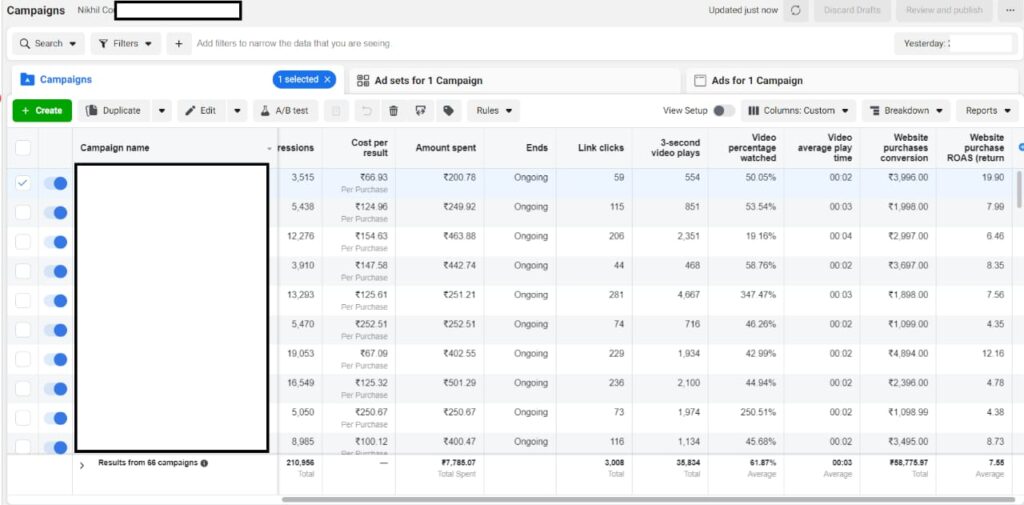Click the ₹7,785.07 total spent value

click(458, 463)
